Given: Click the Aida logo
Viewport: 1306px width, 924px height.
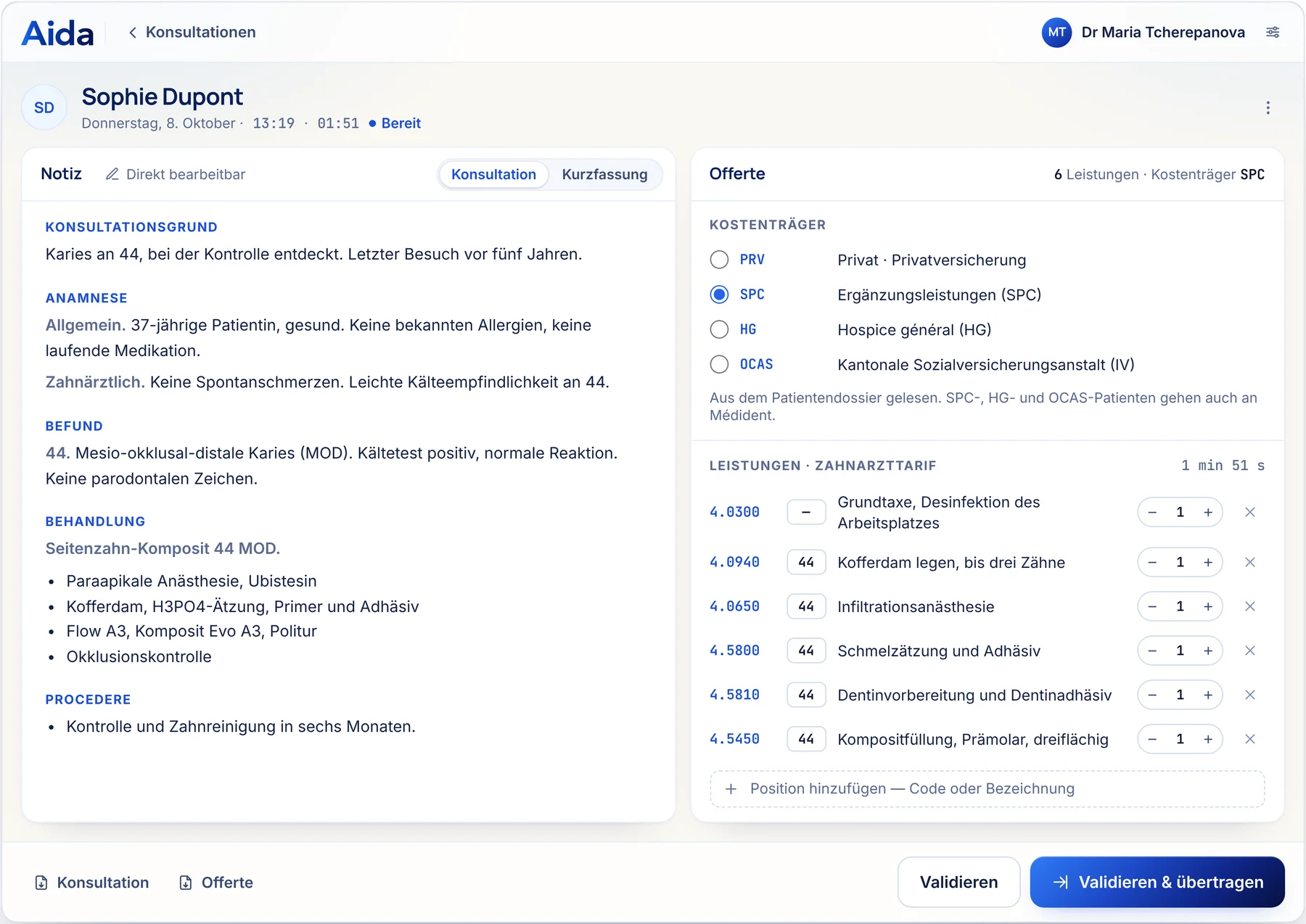Looking at the screenshot, I should [58, 33].
